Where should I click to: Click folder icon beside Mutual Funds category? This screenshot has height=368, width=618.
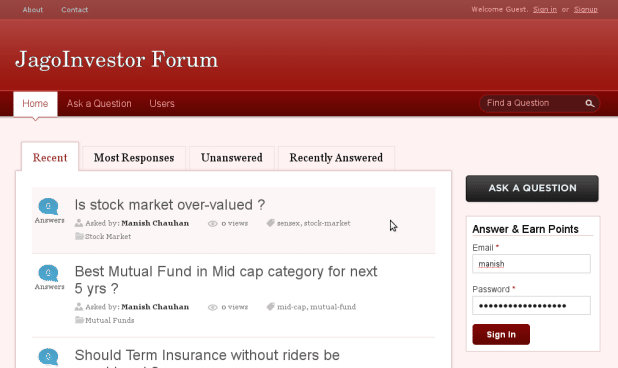(x=79, y=320)
